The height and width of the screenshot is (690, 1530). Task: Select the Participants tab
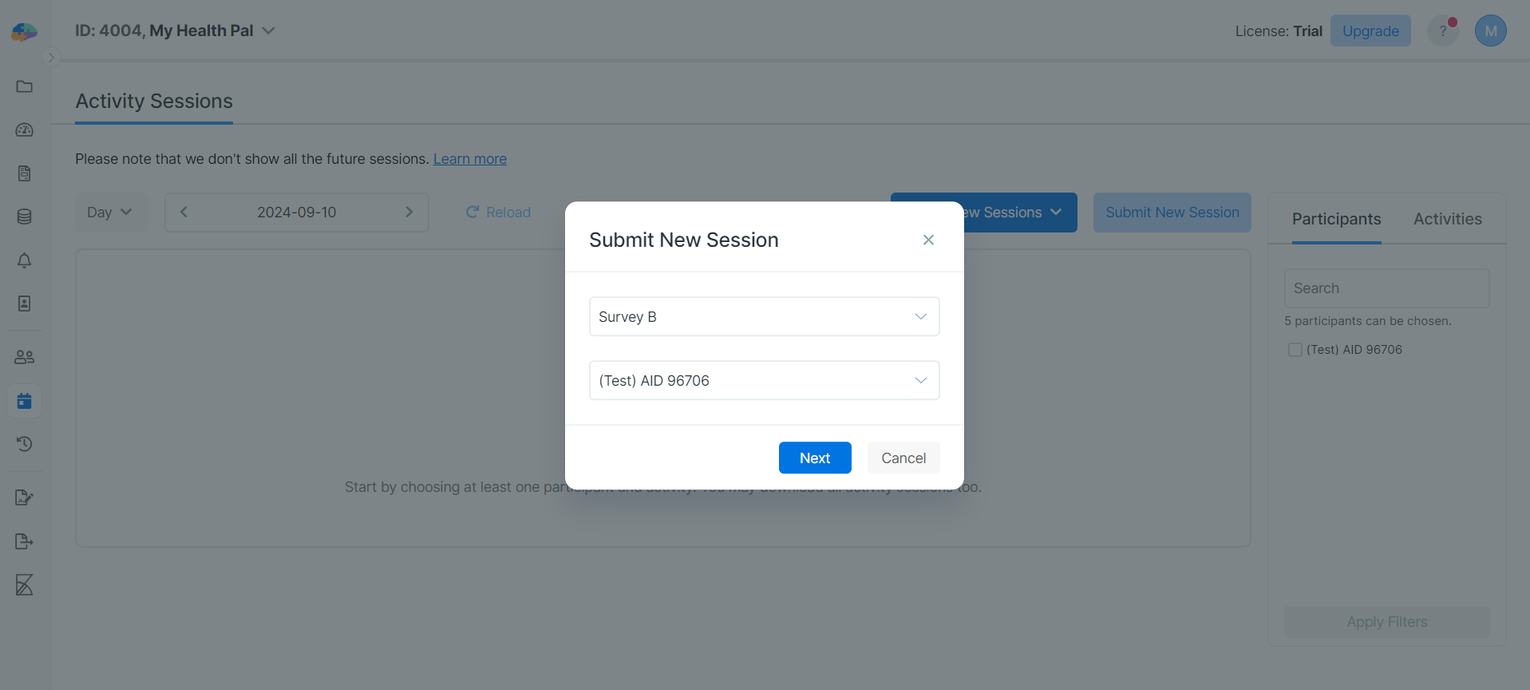click(x=1336, y=218)
